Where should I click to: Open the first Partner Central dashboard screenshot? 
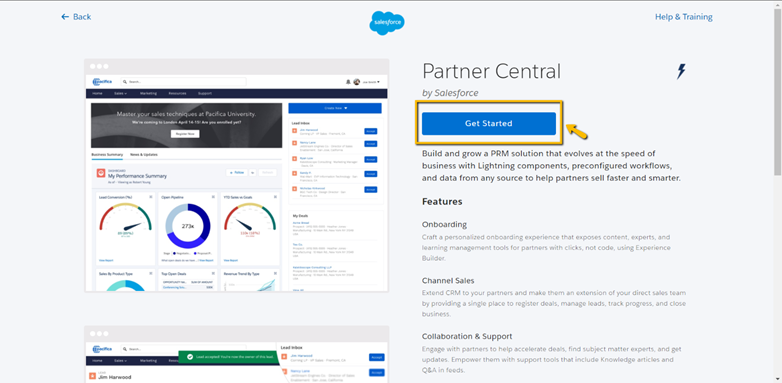(237, 175)
